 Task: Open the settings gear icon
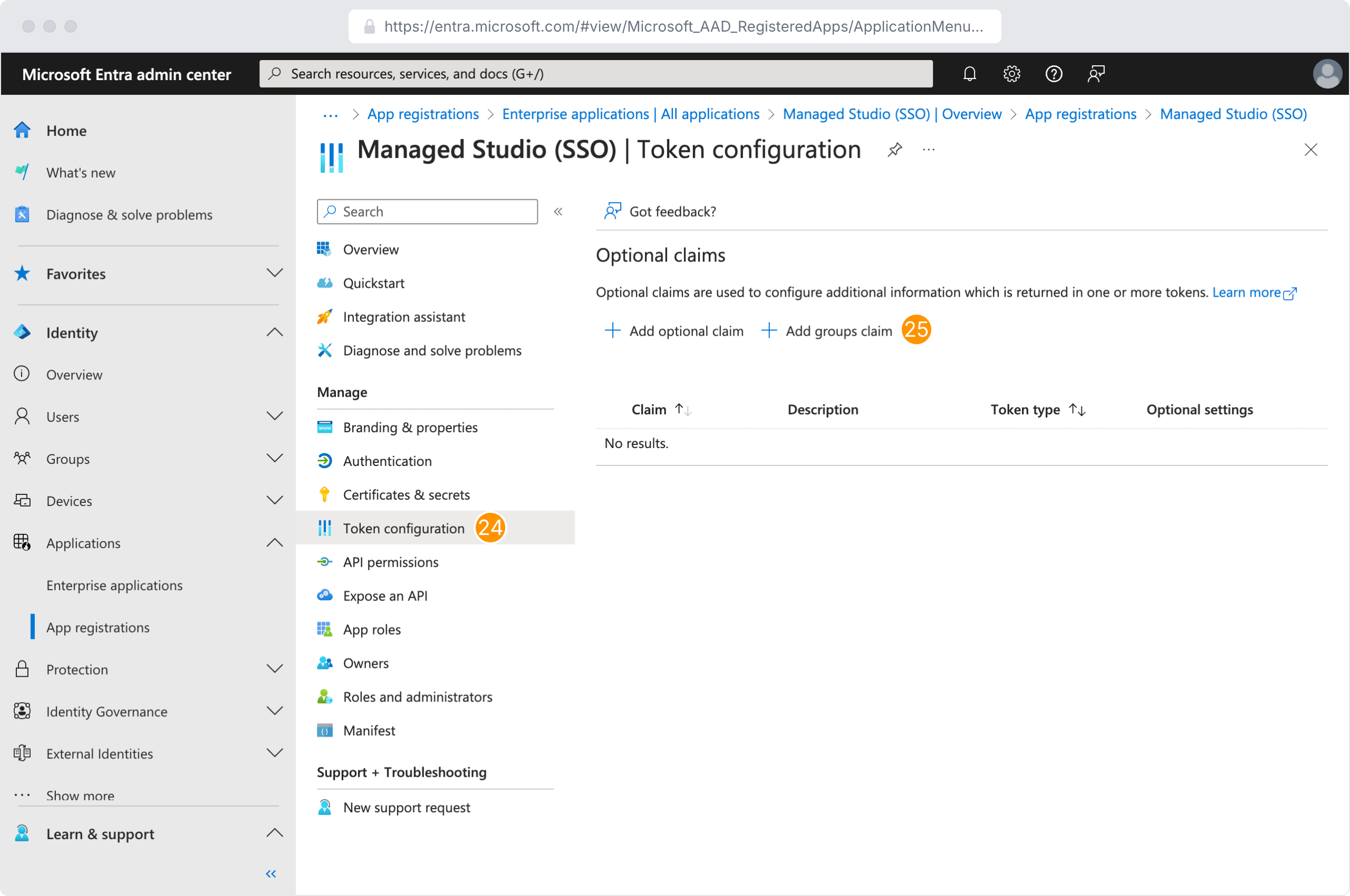(x=1011, y=74)
